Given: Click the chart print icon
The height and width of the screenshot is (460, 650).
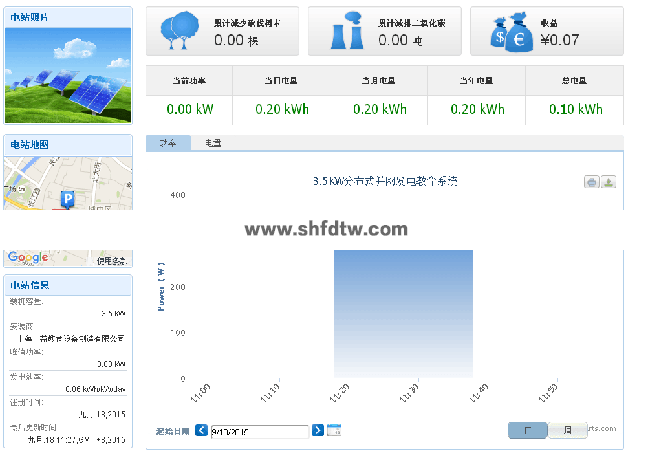Looking at the screenshot, I should [592, 182].
